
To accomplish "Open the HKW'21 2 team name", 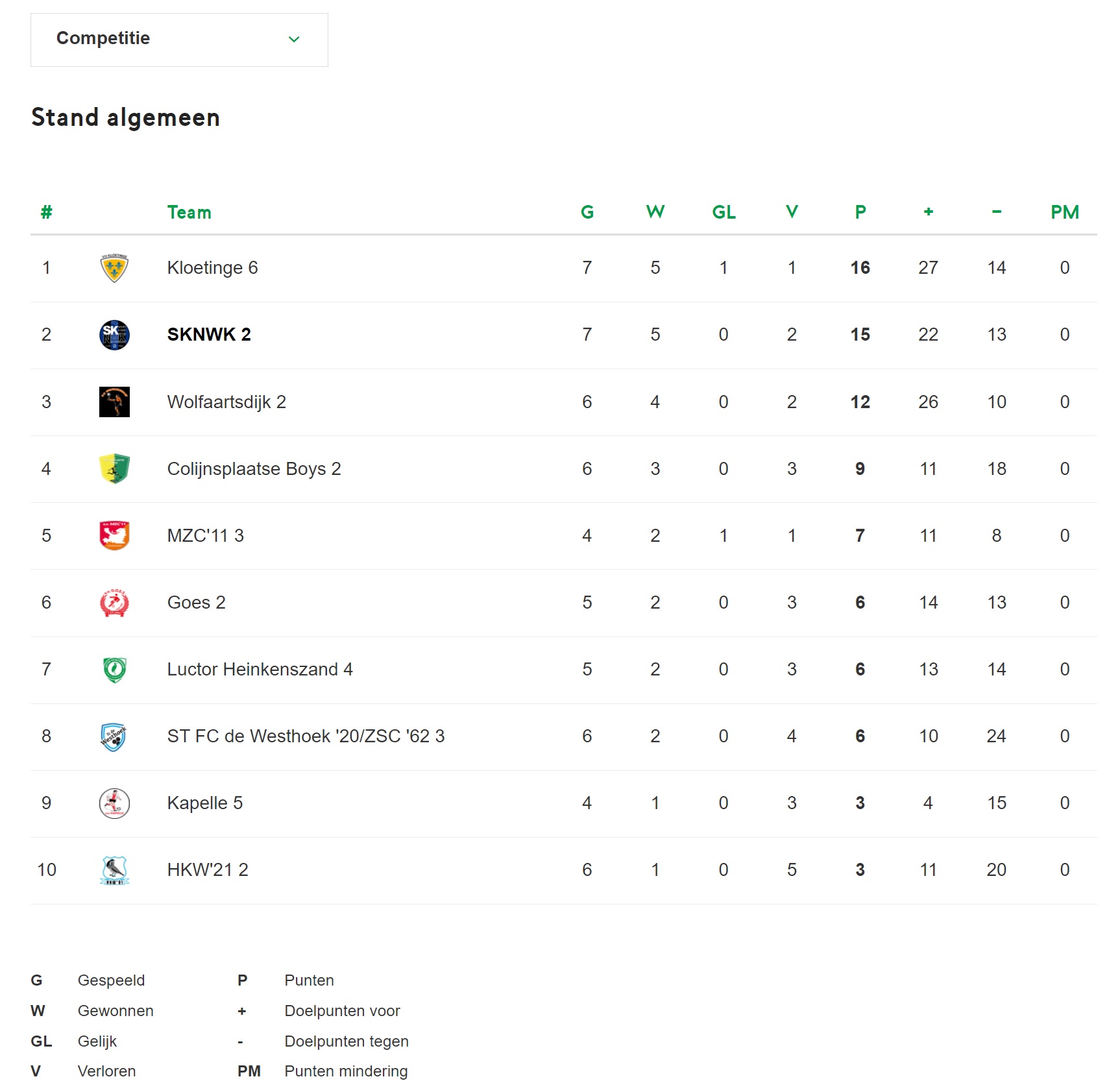I will point(208,870).
